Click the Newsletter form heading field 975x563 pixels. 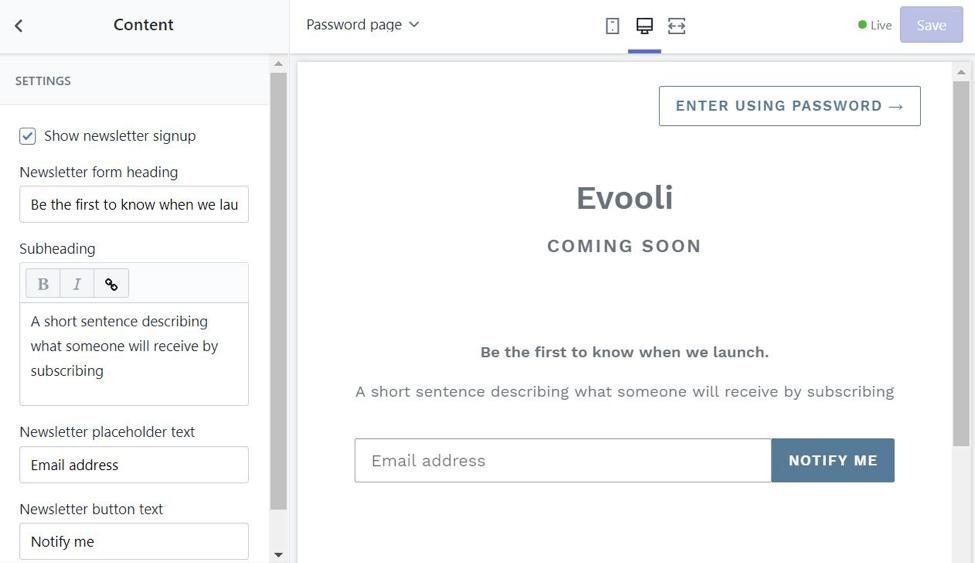pyautogui.click(x=134, y=204)
